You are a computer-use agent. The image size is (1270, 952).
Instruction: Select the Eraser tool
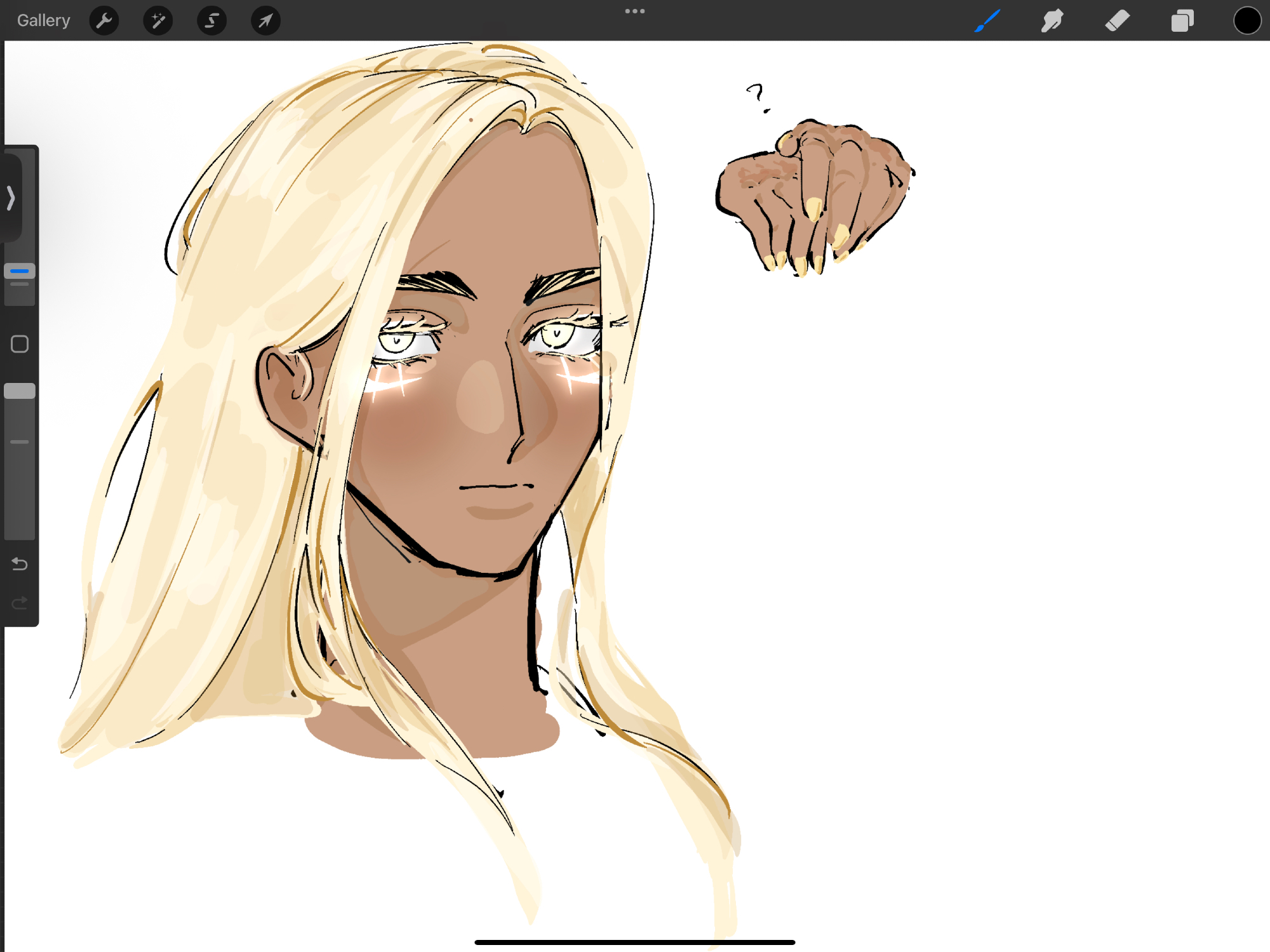[x=1117, y=21]
